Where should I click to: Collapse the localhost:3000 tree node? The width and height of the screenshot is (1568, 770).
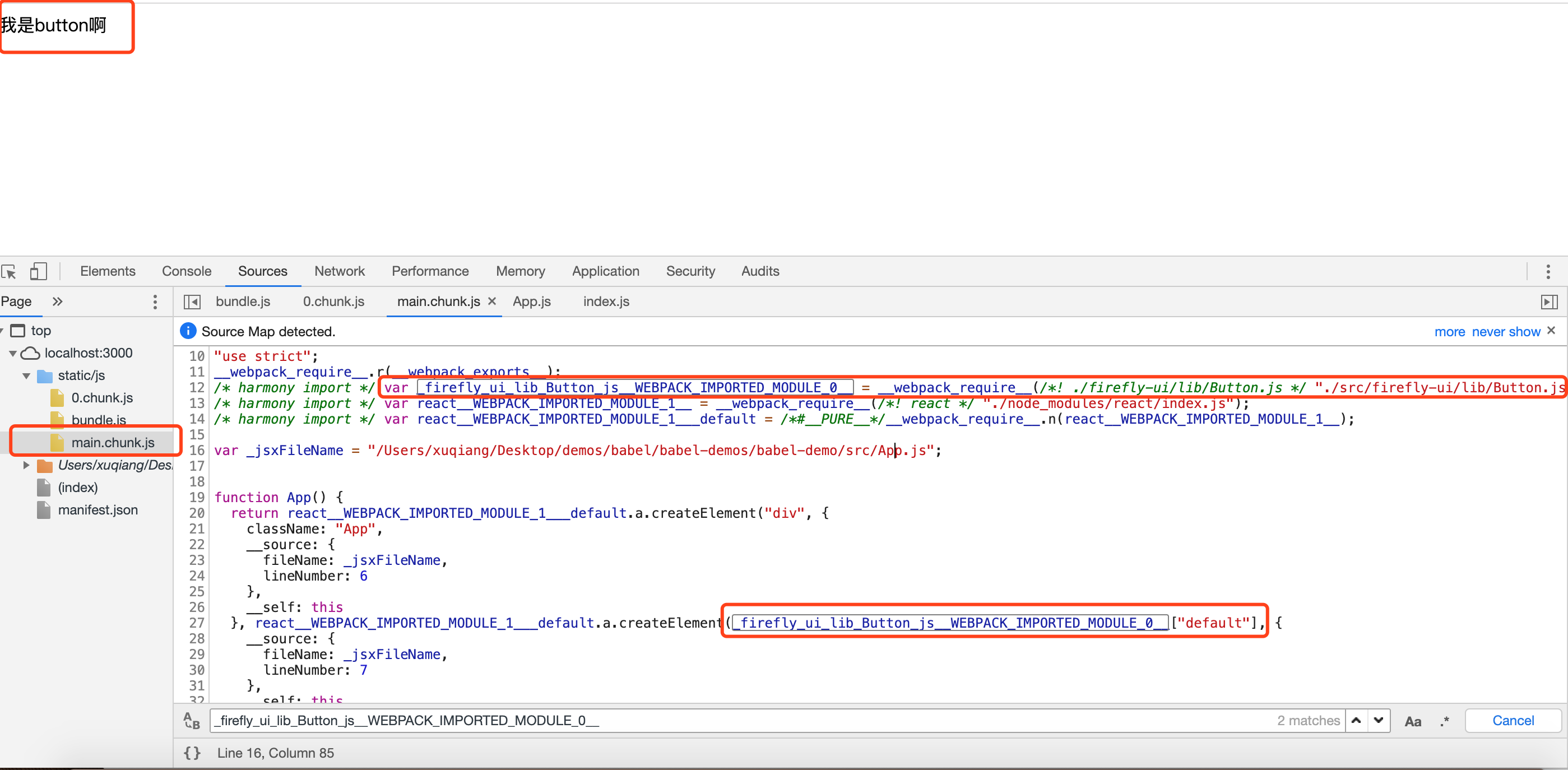pos(13,354)
